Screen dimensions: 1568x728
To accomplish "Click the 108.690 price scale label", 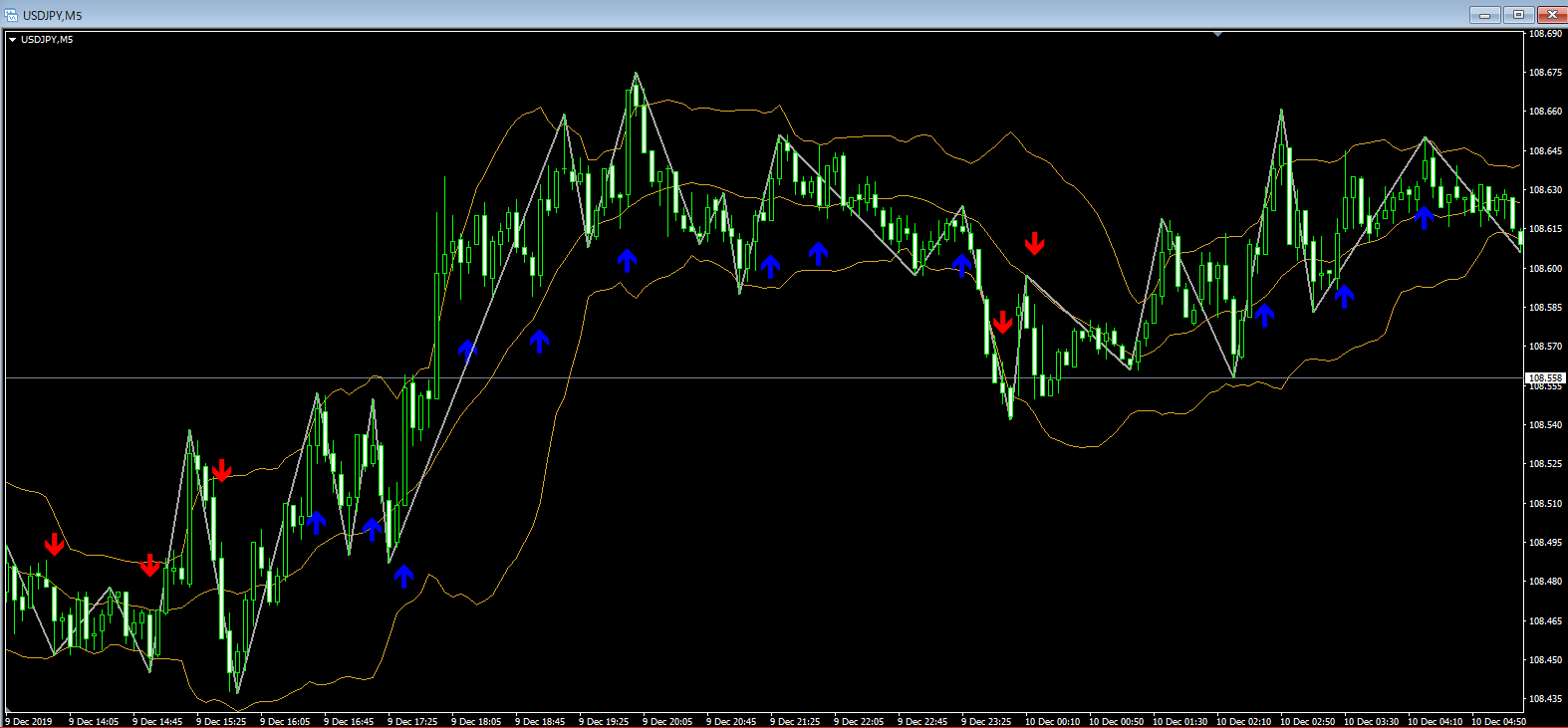I will [x=1545, y=34].
